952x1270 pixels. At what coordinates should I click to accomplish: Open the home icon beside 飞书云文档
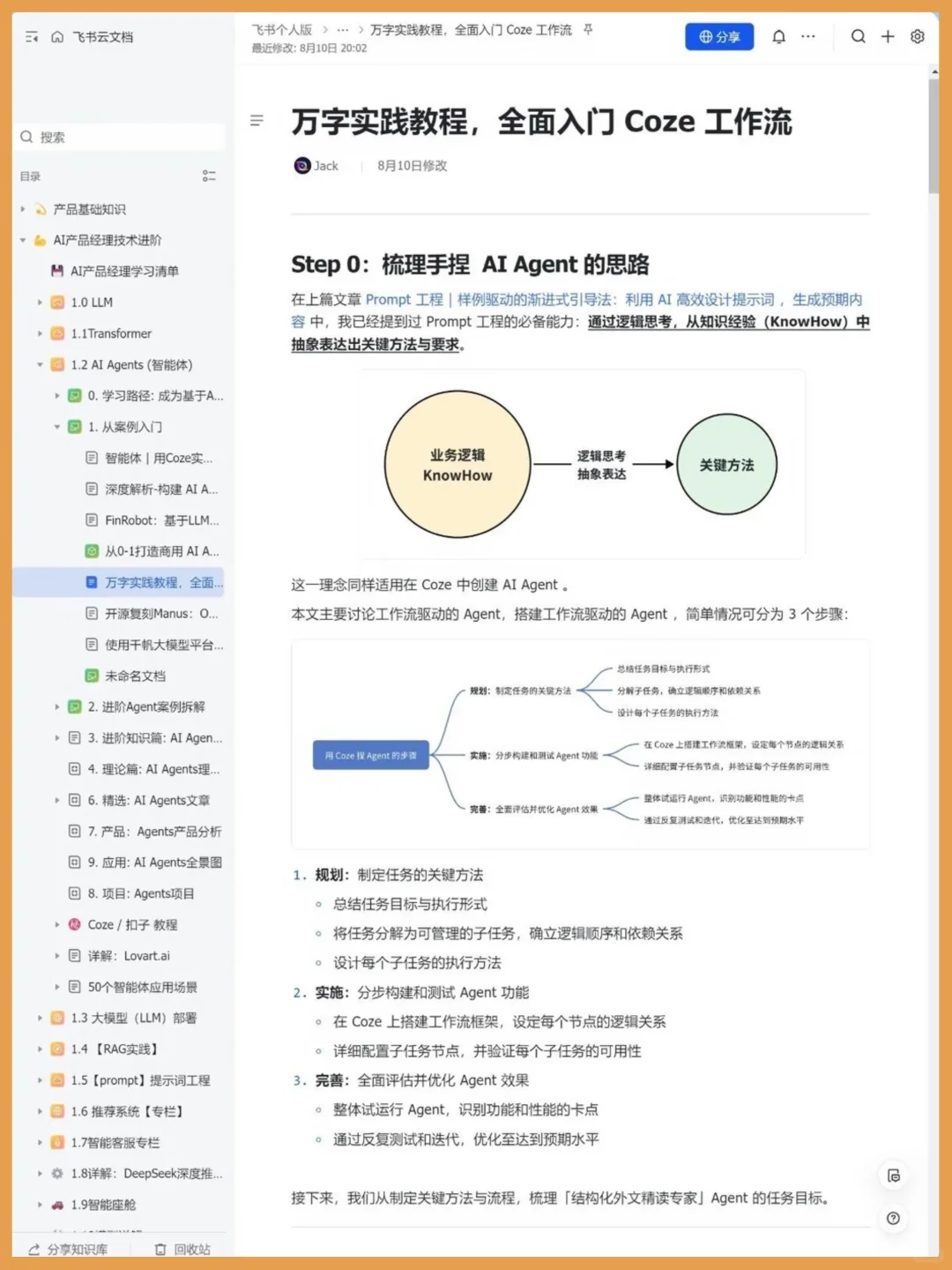click(57, 37)
